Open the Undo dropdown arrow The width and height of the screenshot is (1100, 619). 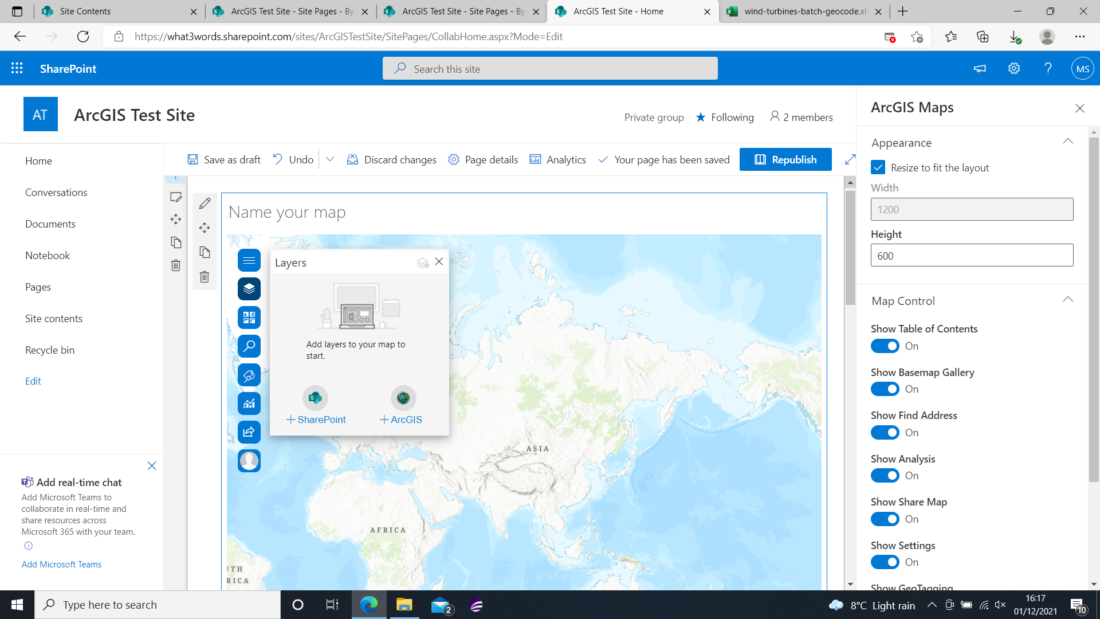click(330, 159)
